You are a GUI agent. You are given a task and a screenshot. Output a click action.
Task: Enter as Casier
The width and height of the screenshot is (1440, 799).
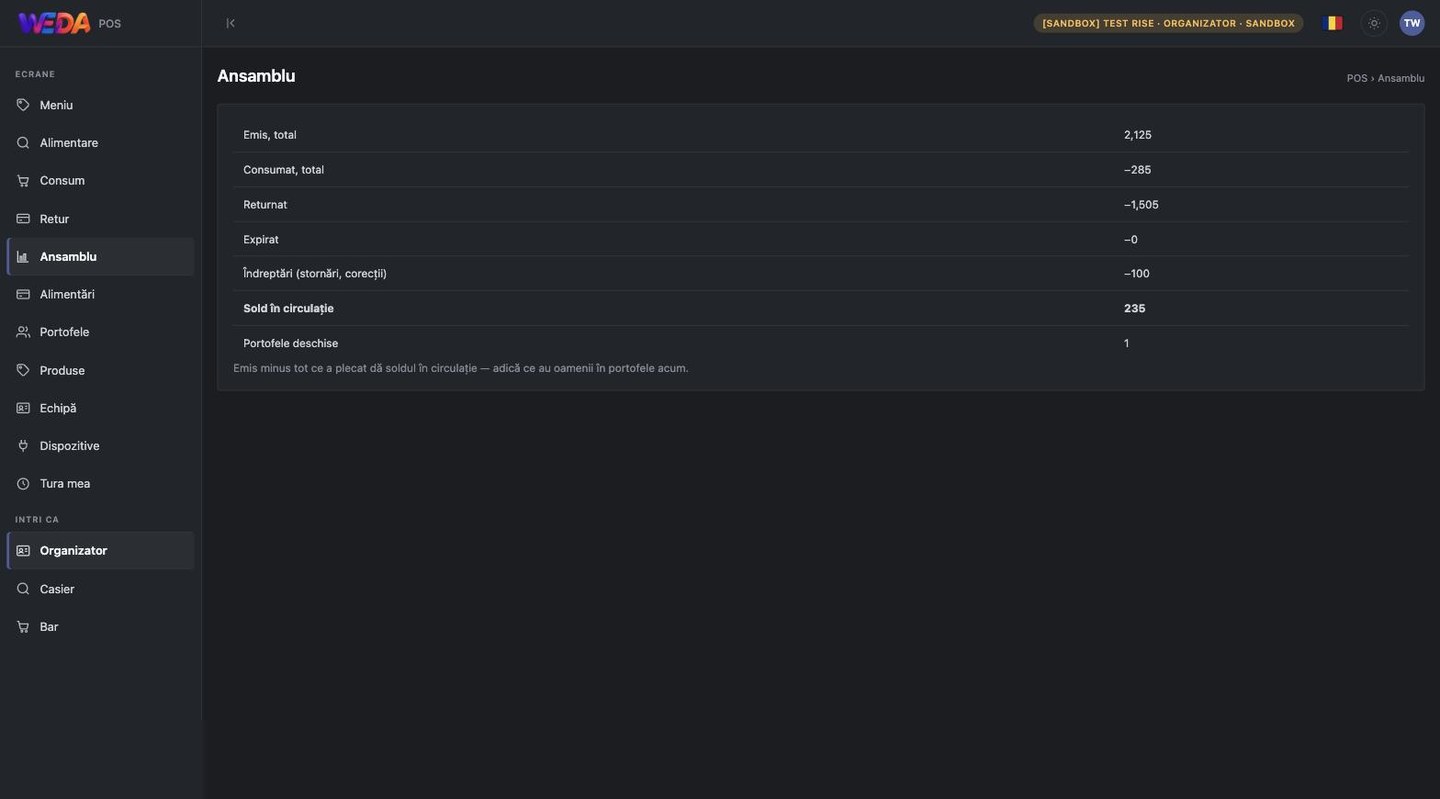tap(100, 589)
